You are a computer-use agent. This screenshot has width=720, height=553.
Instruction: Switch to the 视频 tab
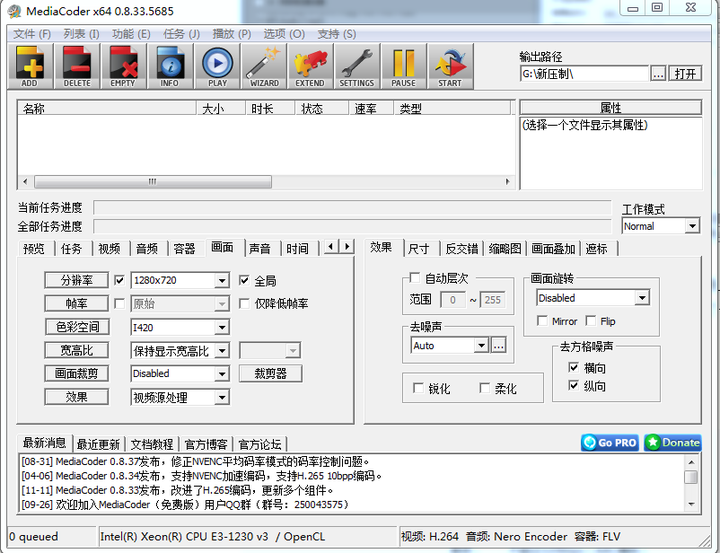click(109, 249)
